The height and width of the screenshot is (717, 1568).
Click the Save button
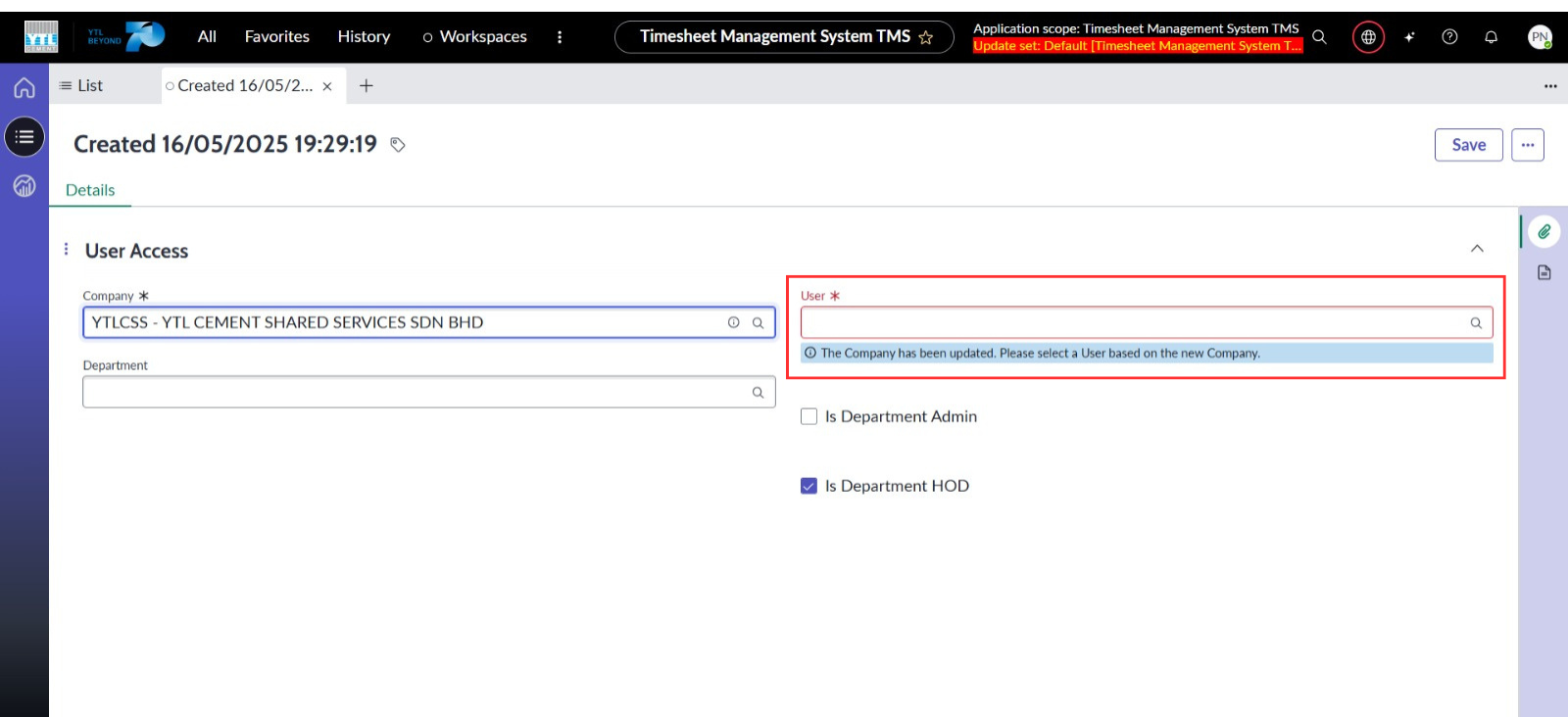[x=1468, y=145]
